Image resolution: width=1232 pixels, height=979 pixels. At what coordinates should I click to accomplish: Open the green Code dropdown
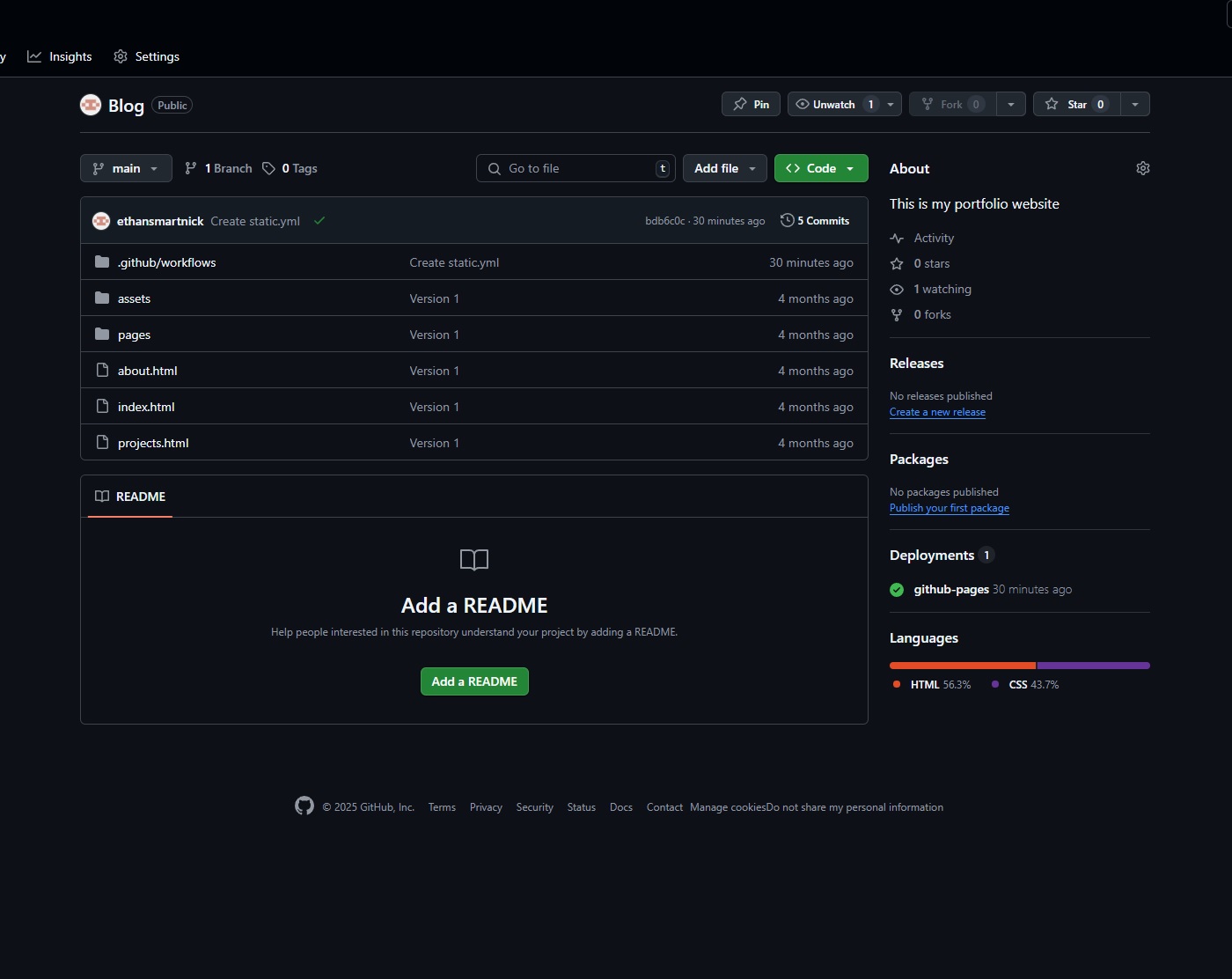coord(821,168)
